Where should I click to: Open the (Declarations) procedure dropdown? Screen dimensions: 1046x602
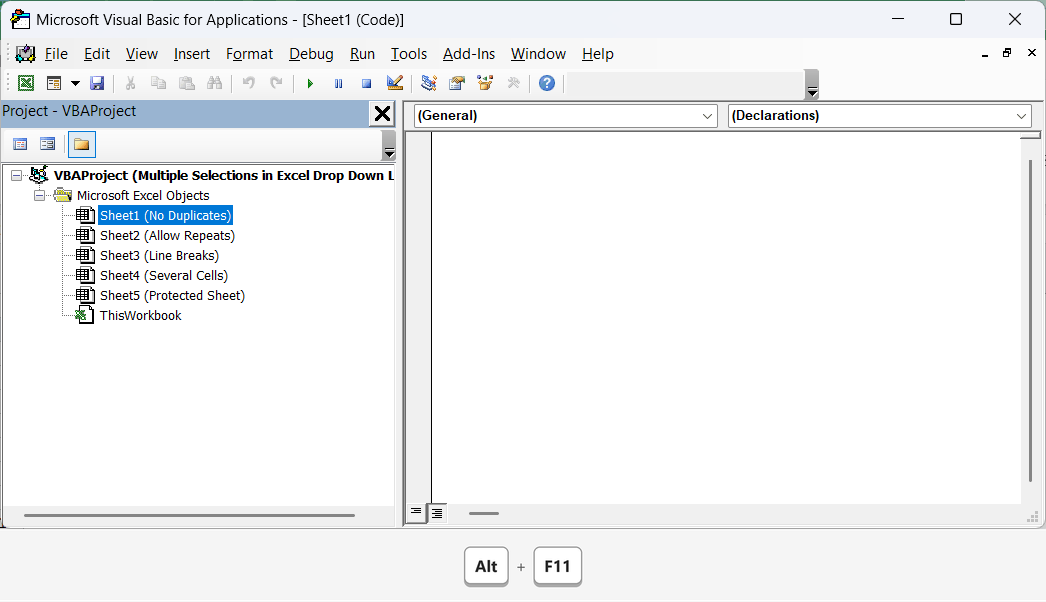click(x=880, y=115)
